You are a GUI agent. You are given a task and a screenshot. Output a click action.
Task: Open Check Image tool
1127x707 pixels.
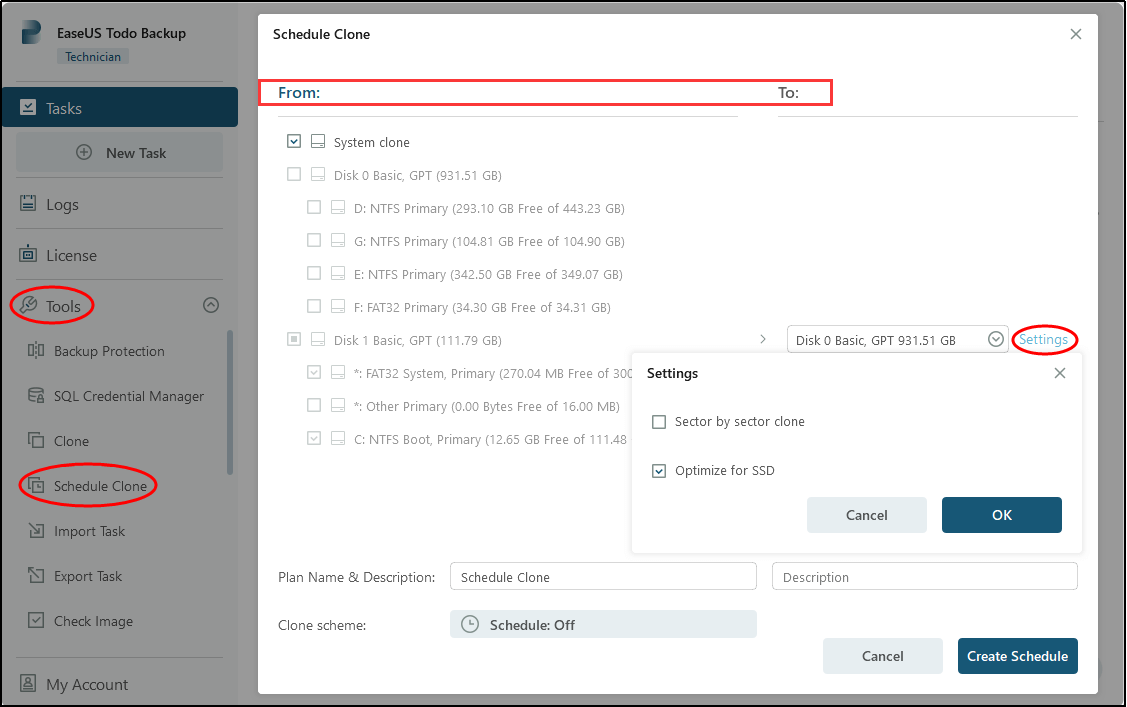click(93, 621)
